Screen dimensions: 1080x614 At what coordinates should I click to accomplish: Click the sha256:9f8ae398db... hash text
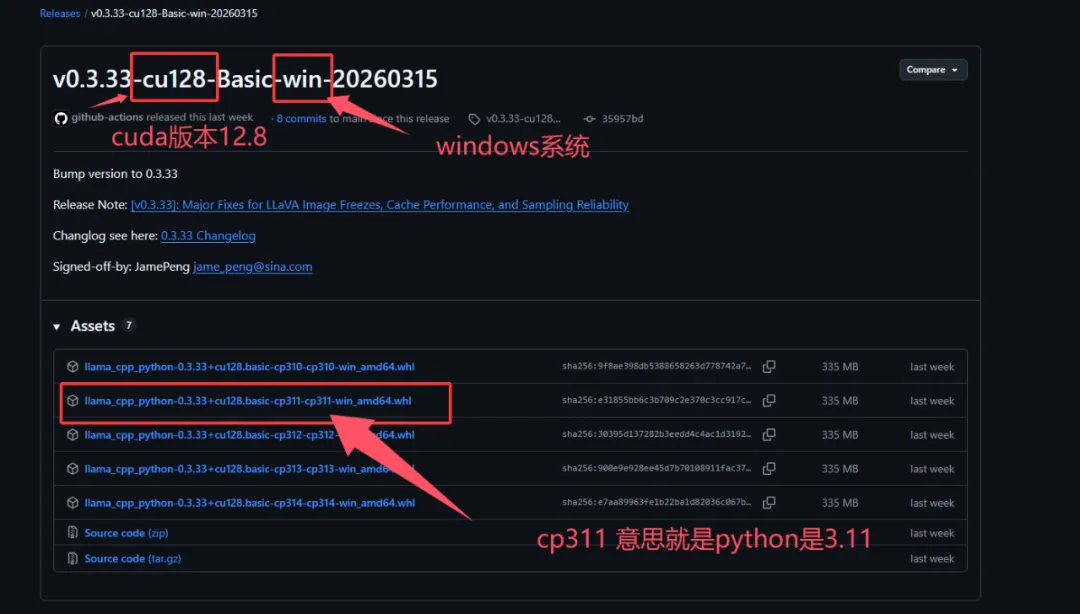pos(656,367)
